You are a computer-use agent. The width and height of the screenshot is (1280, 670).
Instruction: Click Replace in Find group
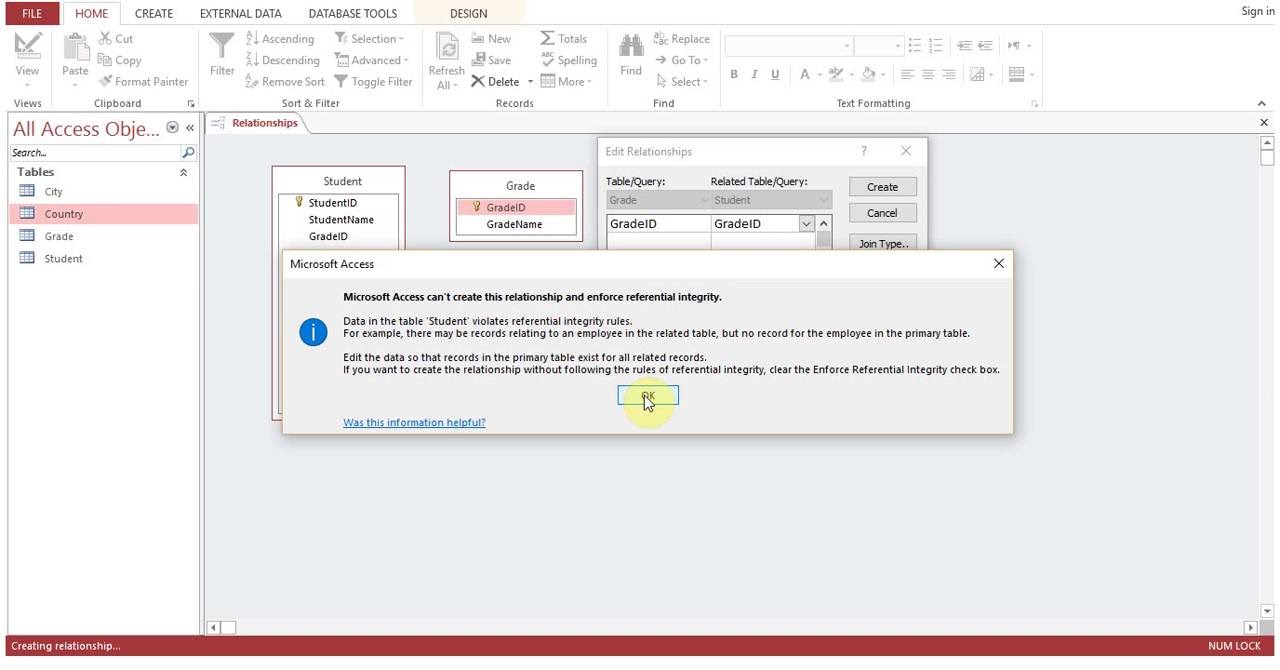[x=682, y=38]
